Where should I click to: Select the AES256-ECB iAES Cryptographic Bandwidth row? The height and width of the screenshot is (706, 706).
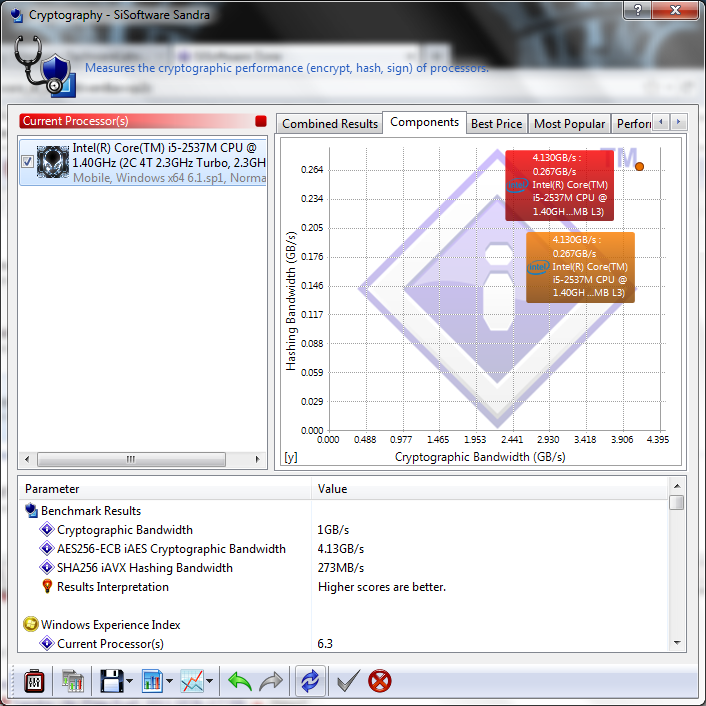343,548
